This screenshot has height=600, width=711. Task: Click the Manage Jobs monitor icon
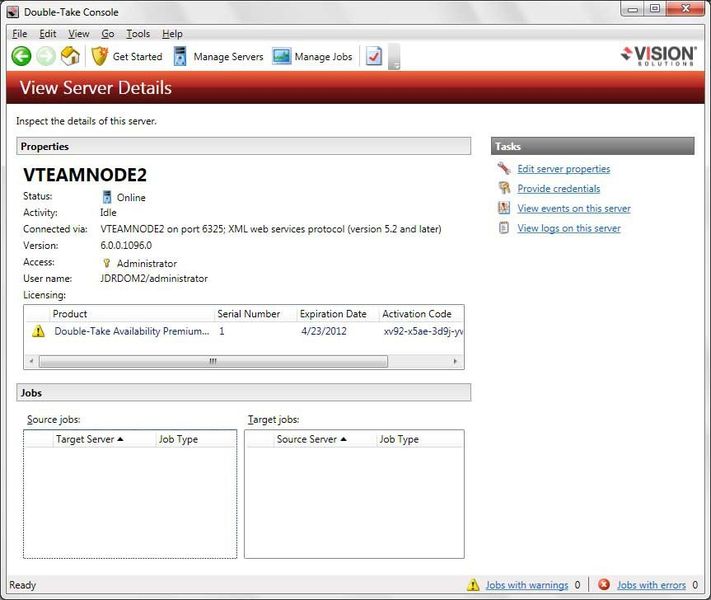[282, 56]
